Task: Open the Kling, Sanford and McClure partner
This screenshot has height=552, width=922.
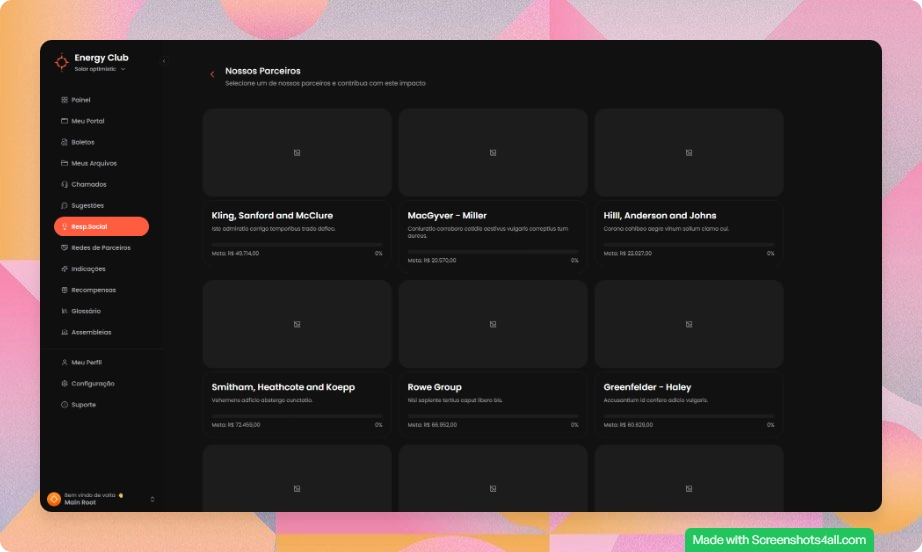Action: (272, 215)
